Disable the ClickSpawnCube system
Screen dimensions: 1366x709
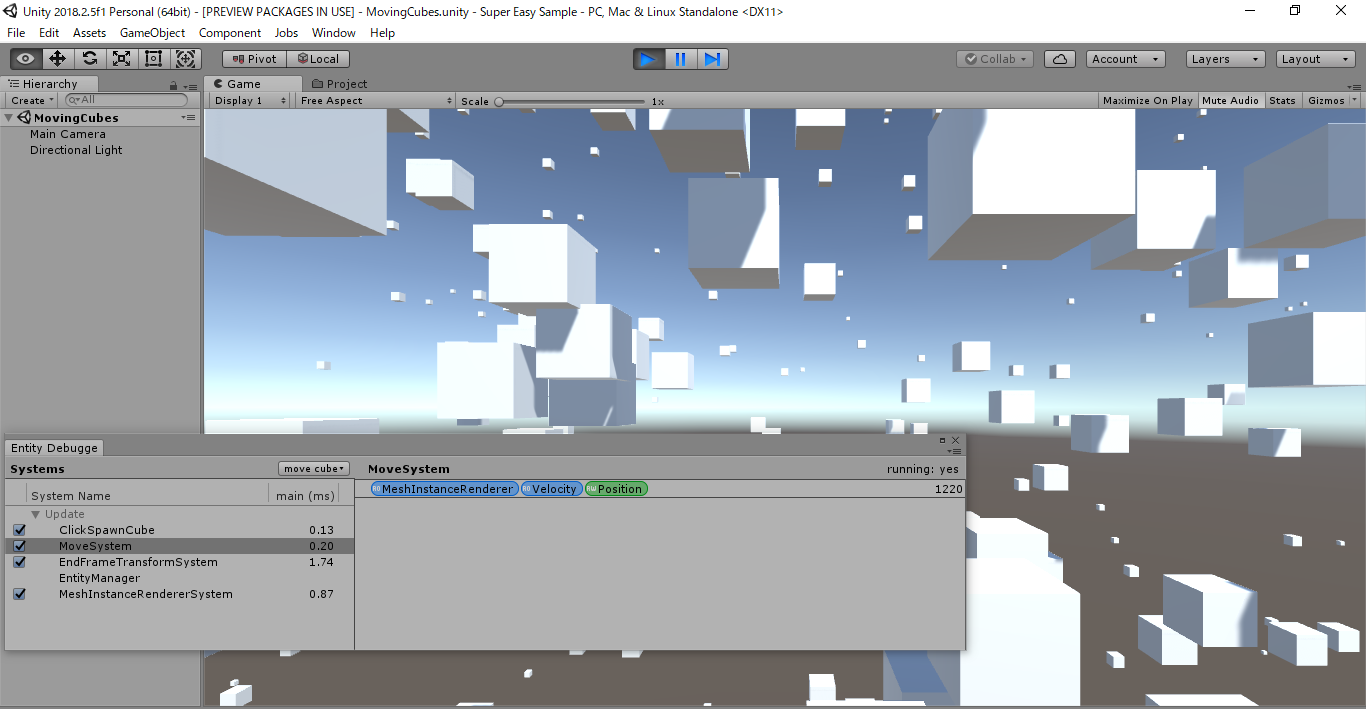(18, 530)
